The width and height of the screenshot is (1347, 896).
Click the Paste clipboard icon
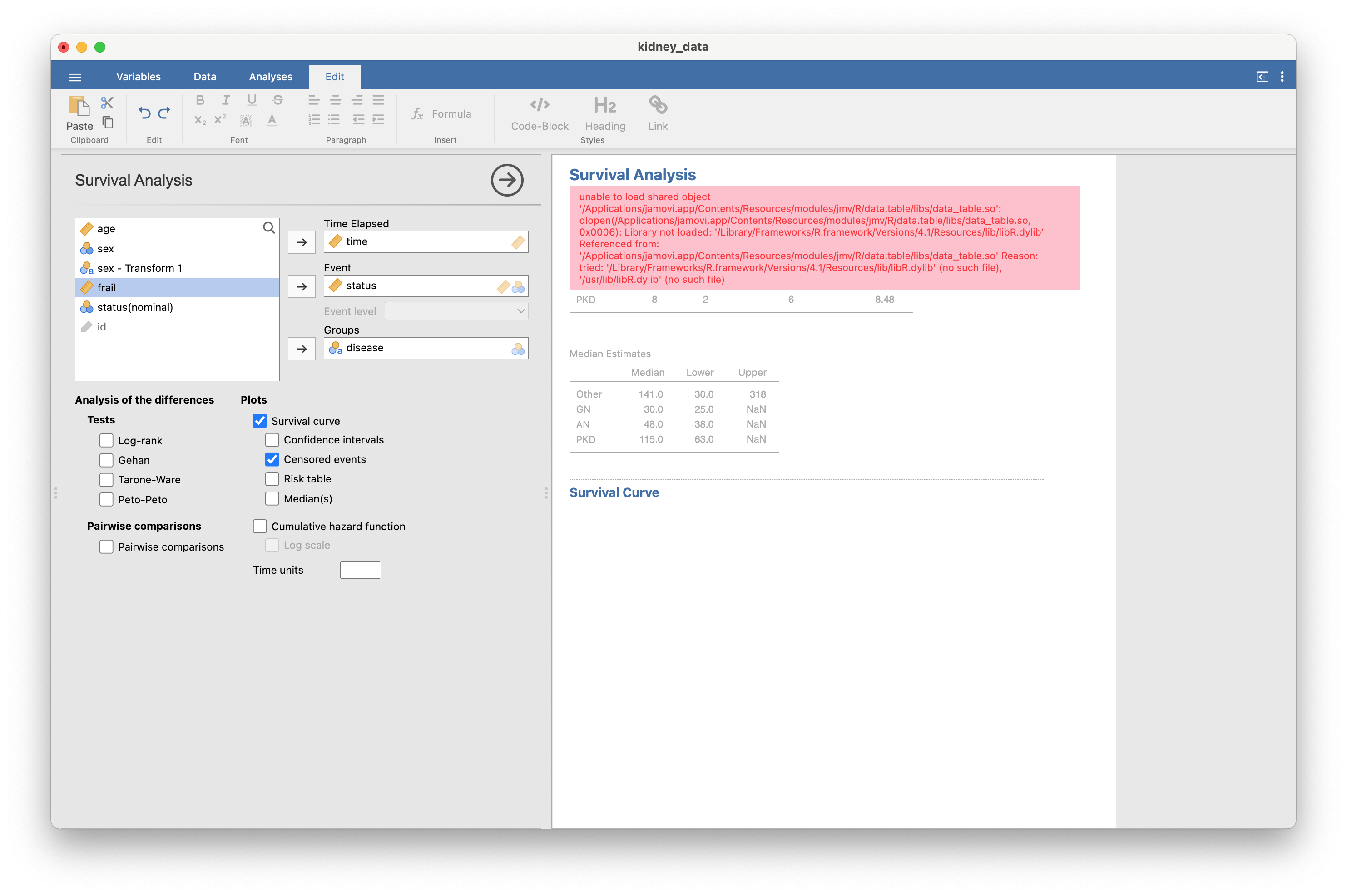click(79, 106)
